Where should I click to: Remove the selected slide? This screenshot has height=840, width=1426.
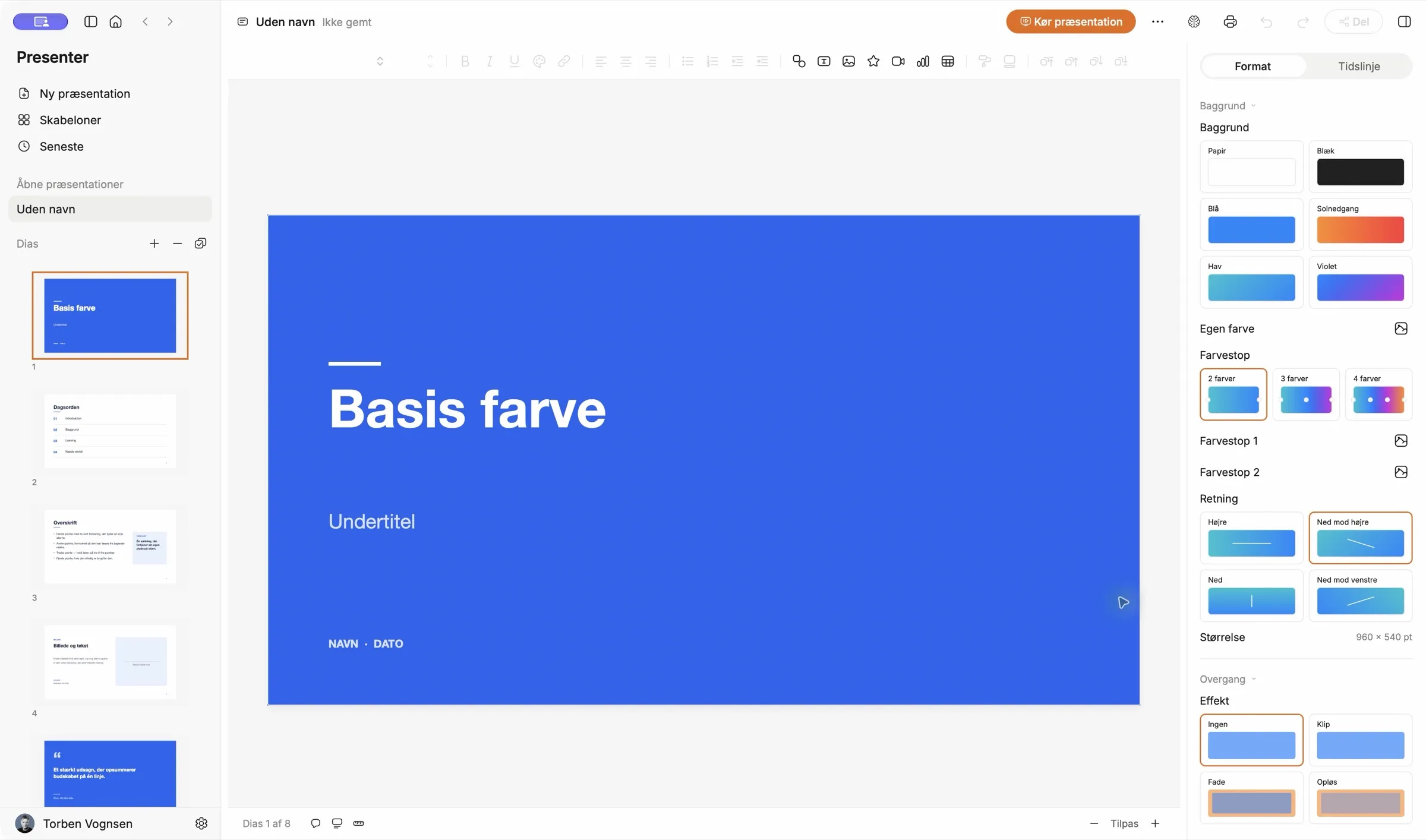177,244
